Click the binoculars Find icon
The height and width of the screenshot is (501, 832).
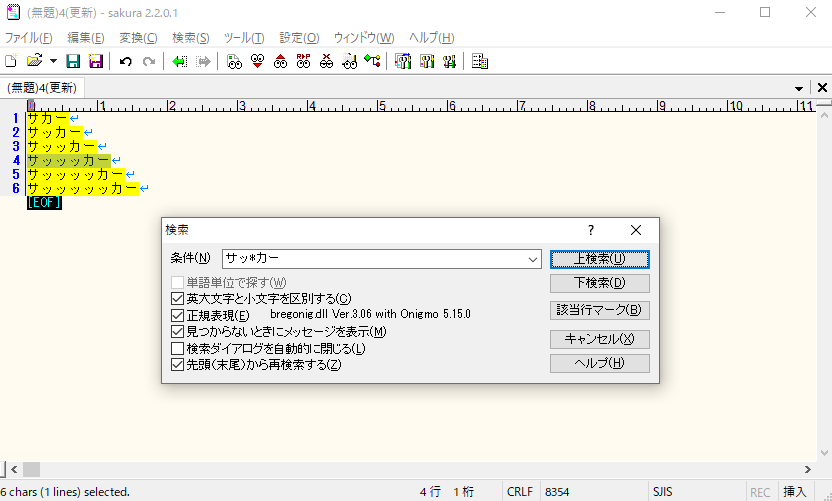tap(234, 62)
